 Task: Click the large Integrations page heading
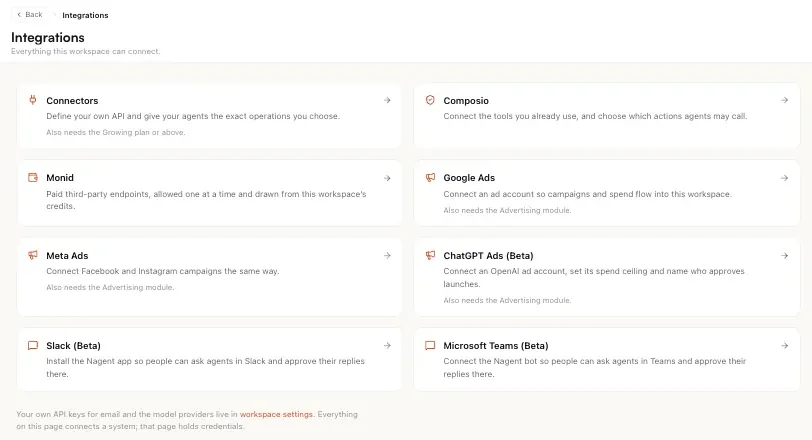click(48, 37)
